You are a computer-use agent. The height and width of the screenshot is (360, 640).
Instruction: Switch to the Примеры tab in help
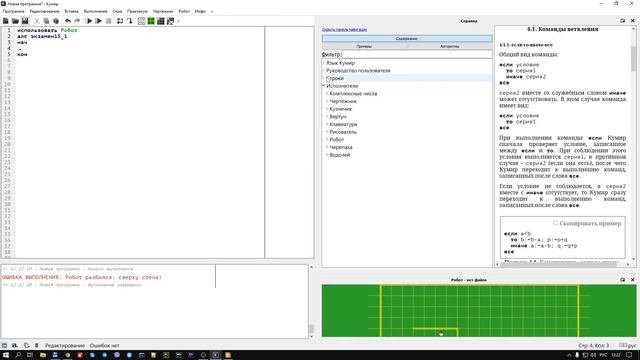pyautogui.click(x=364, y=46)
